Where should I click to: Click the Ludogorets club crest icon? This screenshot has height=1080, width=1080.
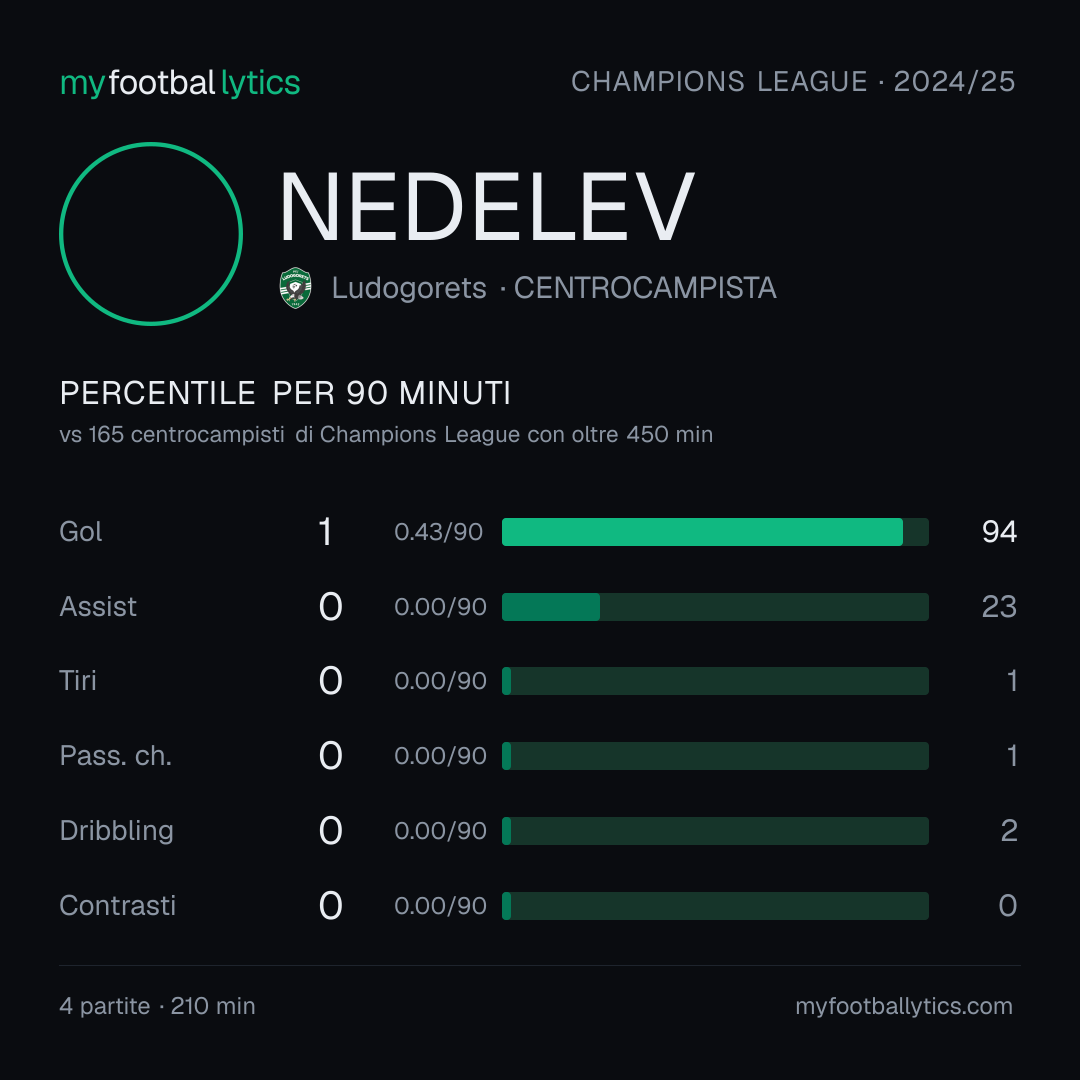pyautogui.click(x=295, y=288)
